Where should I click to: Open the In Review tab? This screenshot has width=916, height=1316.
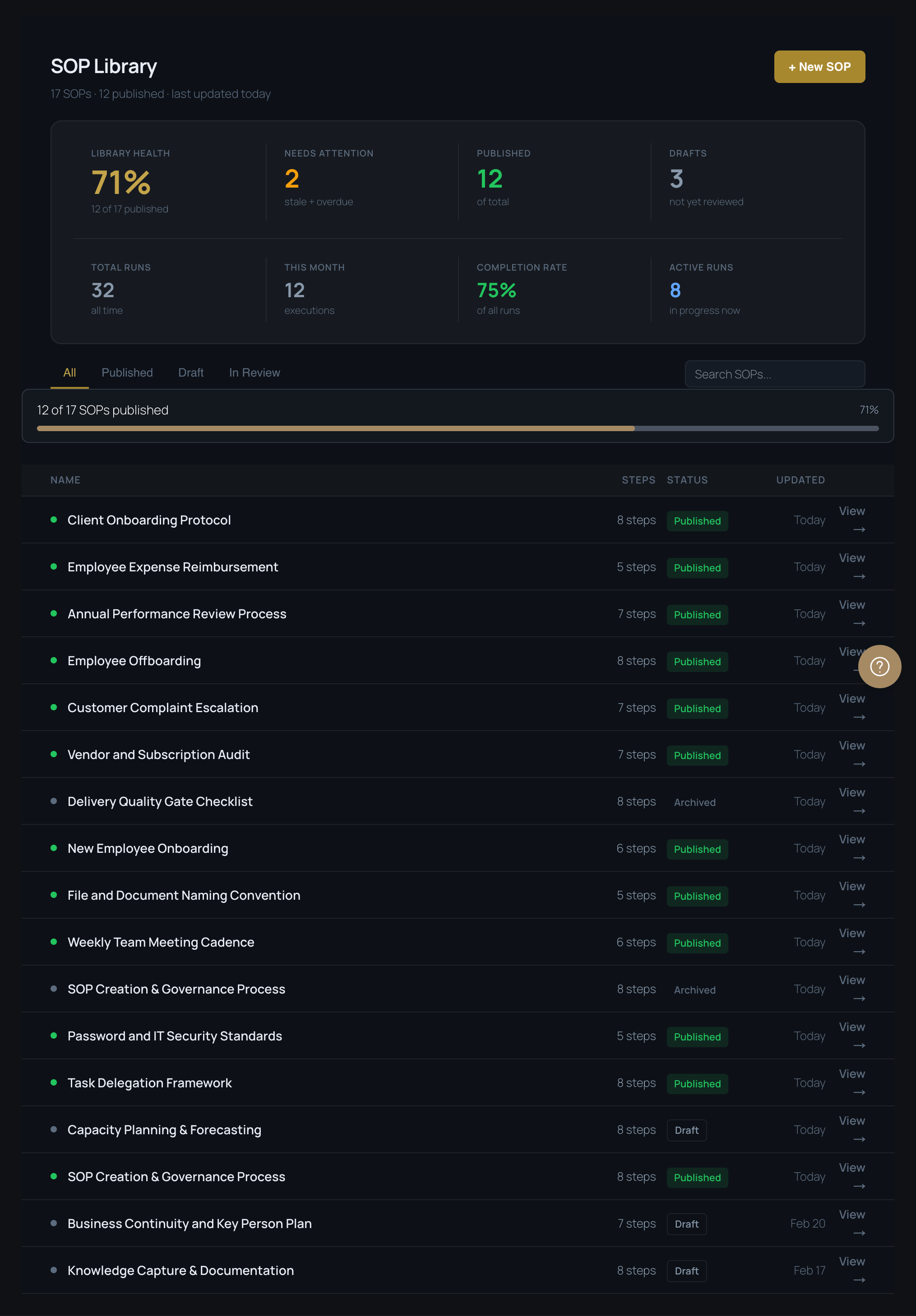254,373
